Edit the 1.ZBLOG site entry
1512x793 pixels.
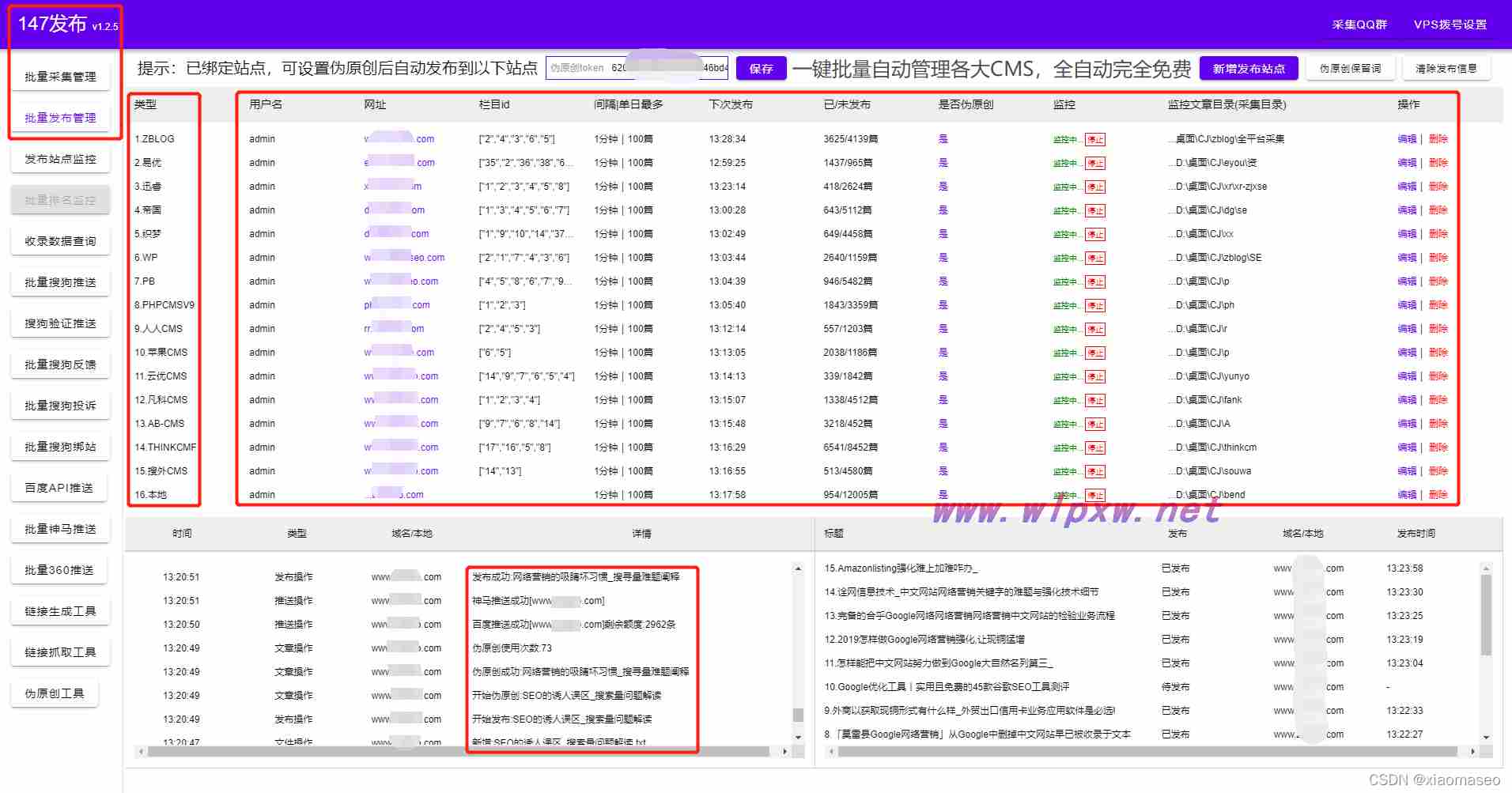1407,139
